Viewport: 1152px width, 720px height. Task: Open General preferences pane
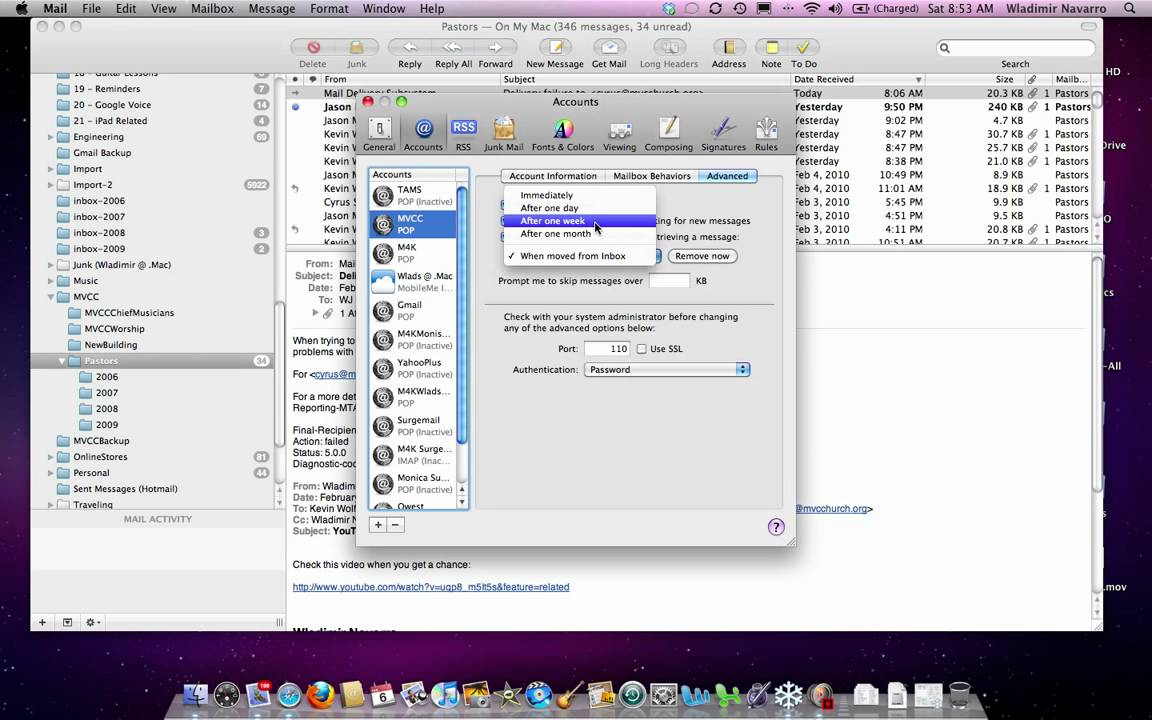(379, 134)
